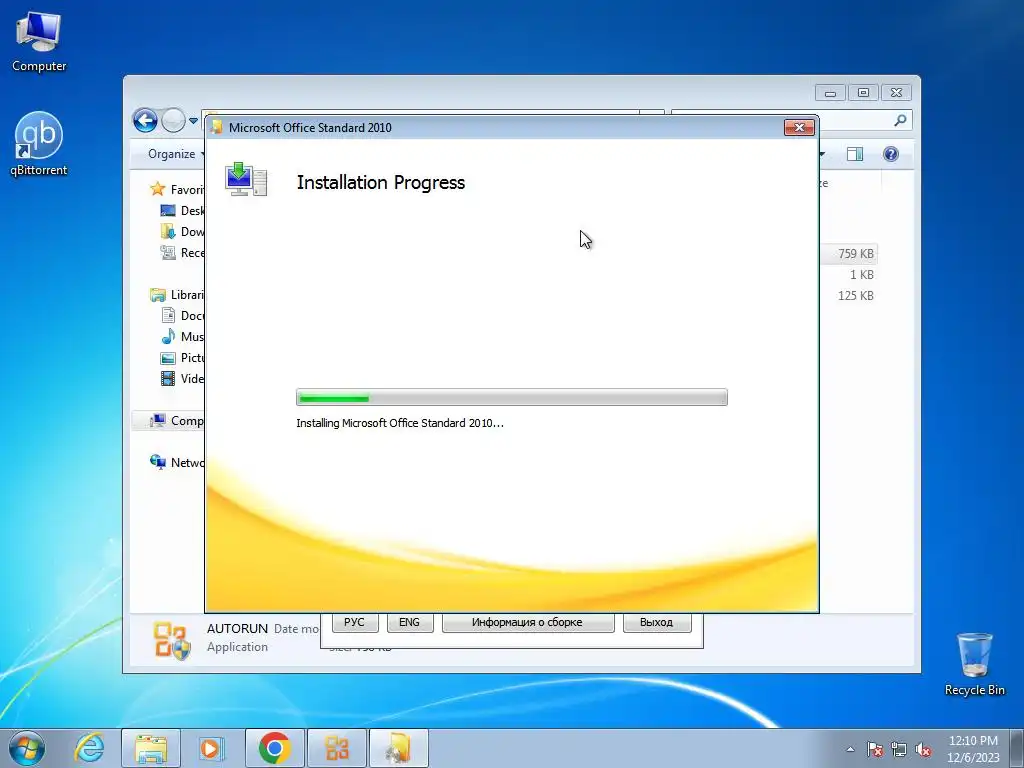The image size is (1024, 768).
Task: Click the Installation Progress heading
Action: pyautogui.click(x=381, y=182)
